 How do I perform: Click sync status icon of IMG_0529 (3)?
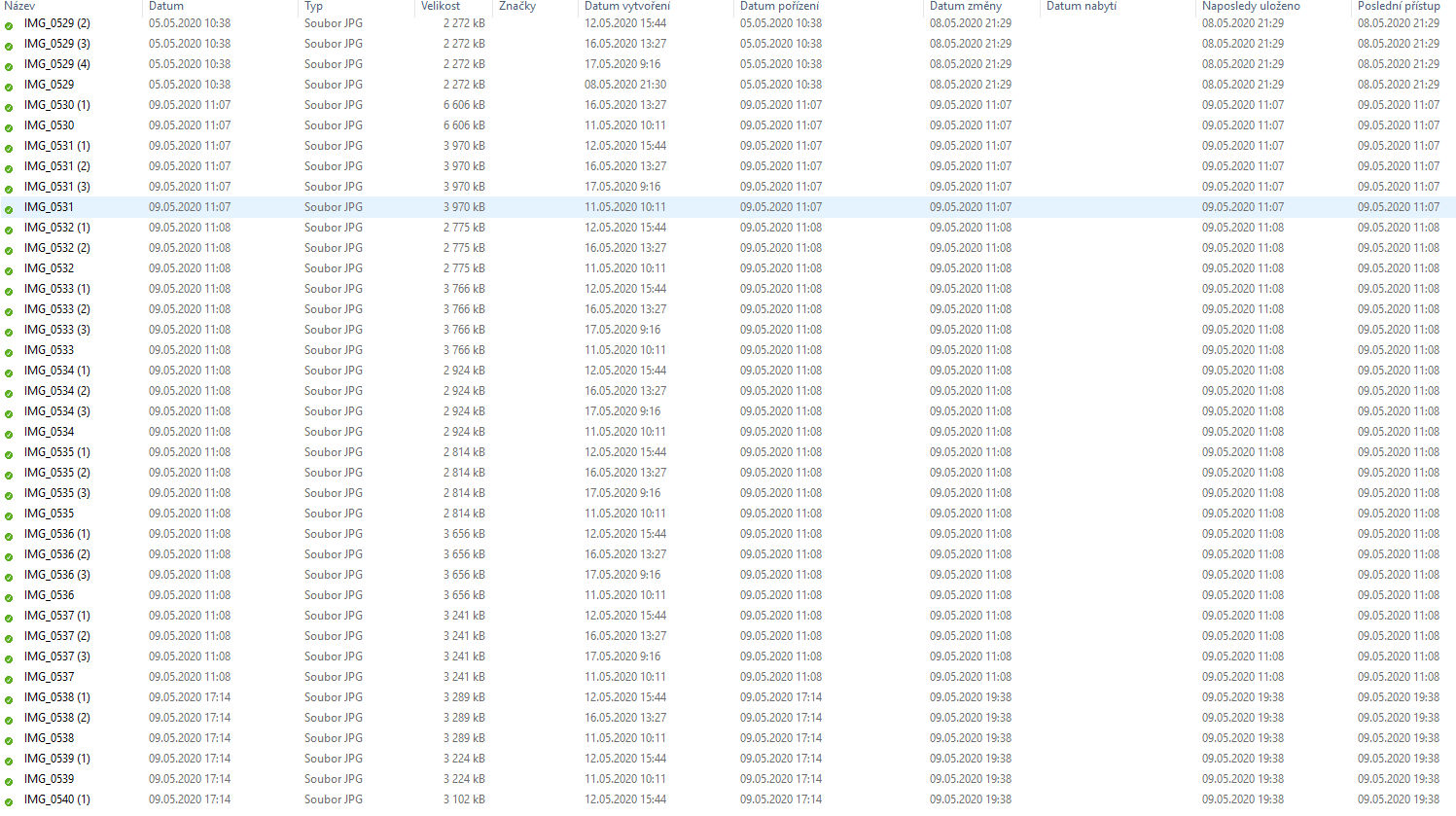click(9, 45)
